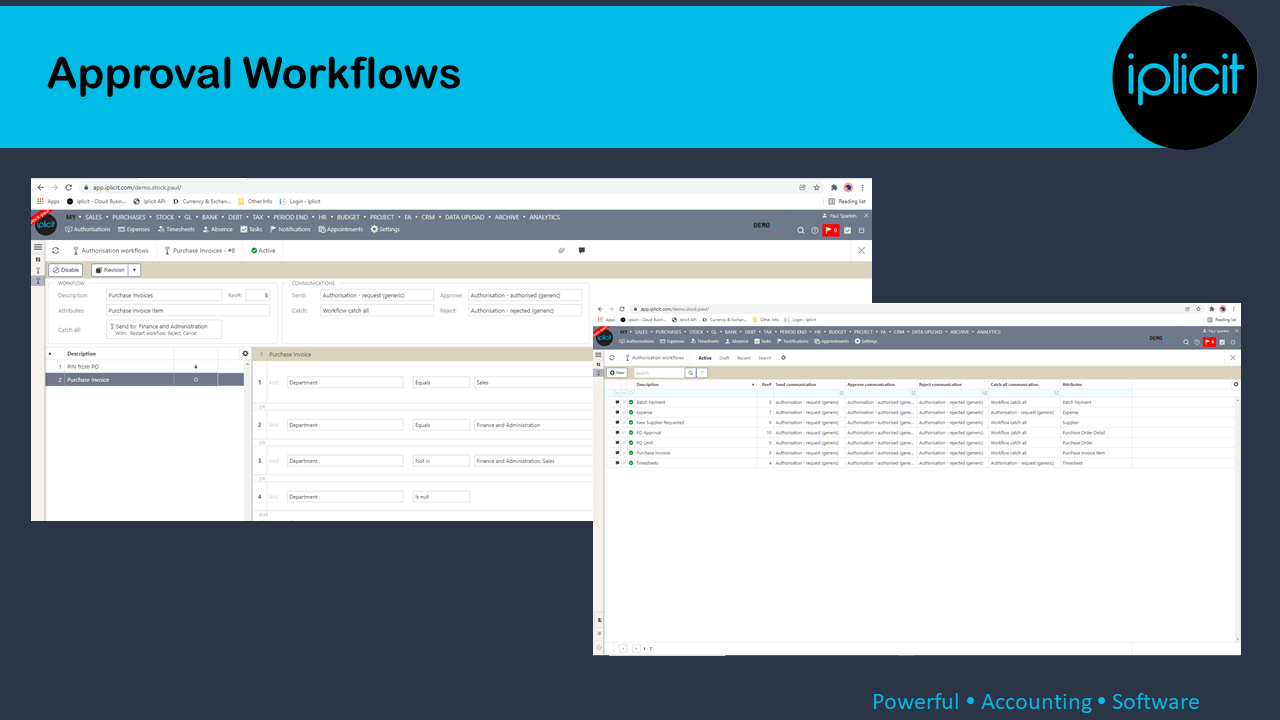Click the Disable button
This screenshot has width=1280, height=720.
pos(66,270)
